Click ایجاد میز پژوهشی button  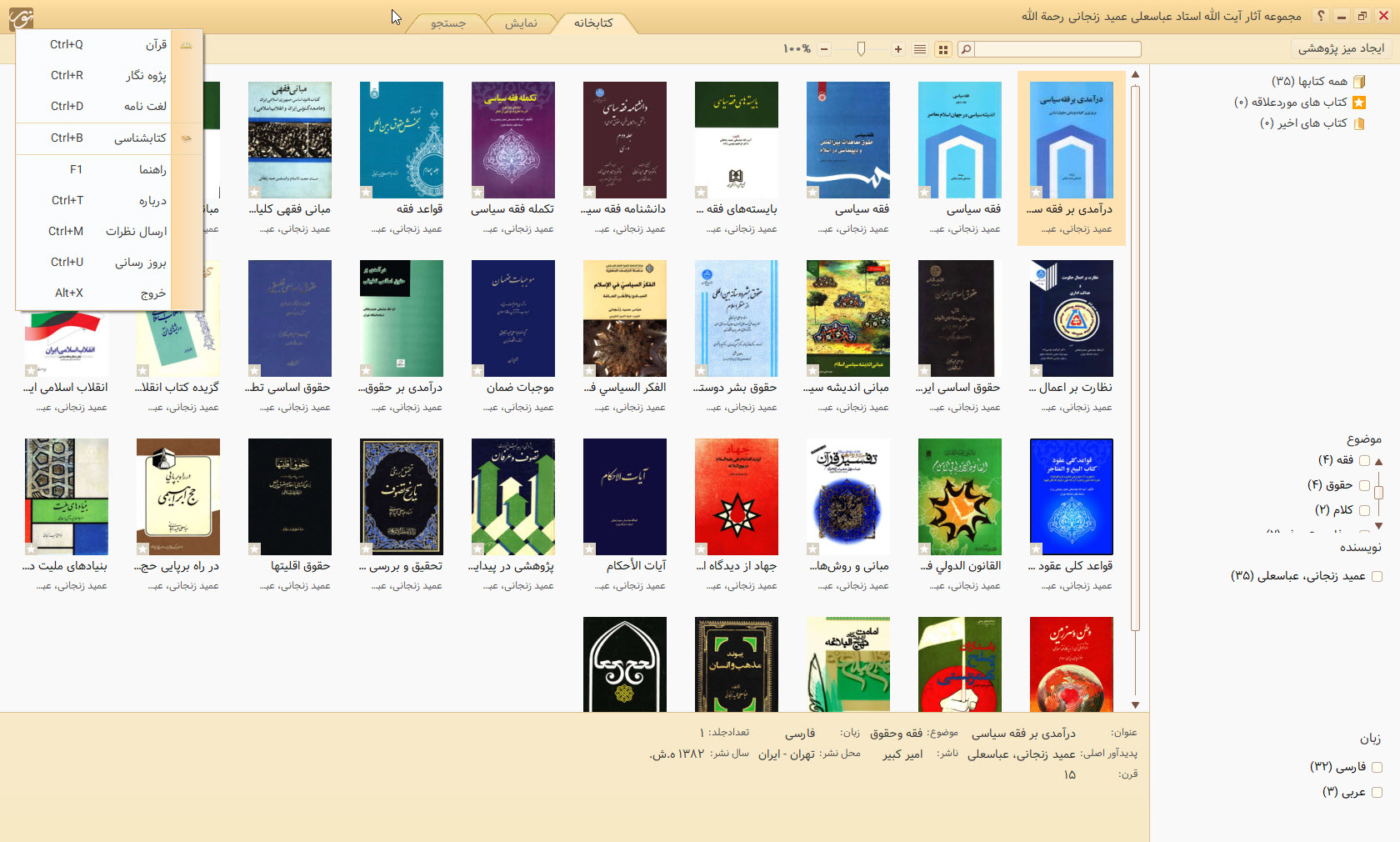tap(1341, 48)
